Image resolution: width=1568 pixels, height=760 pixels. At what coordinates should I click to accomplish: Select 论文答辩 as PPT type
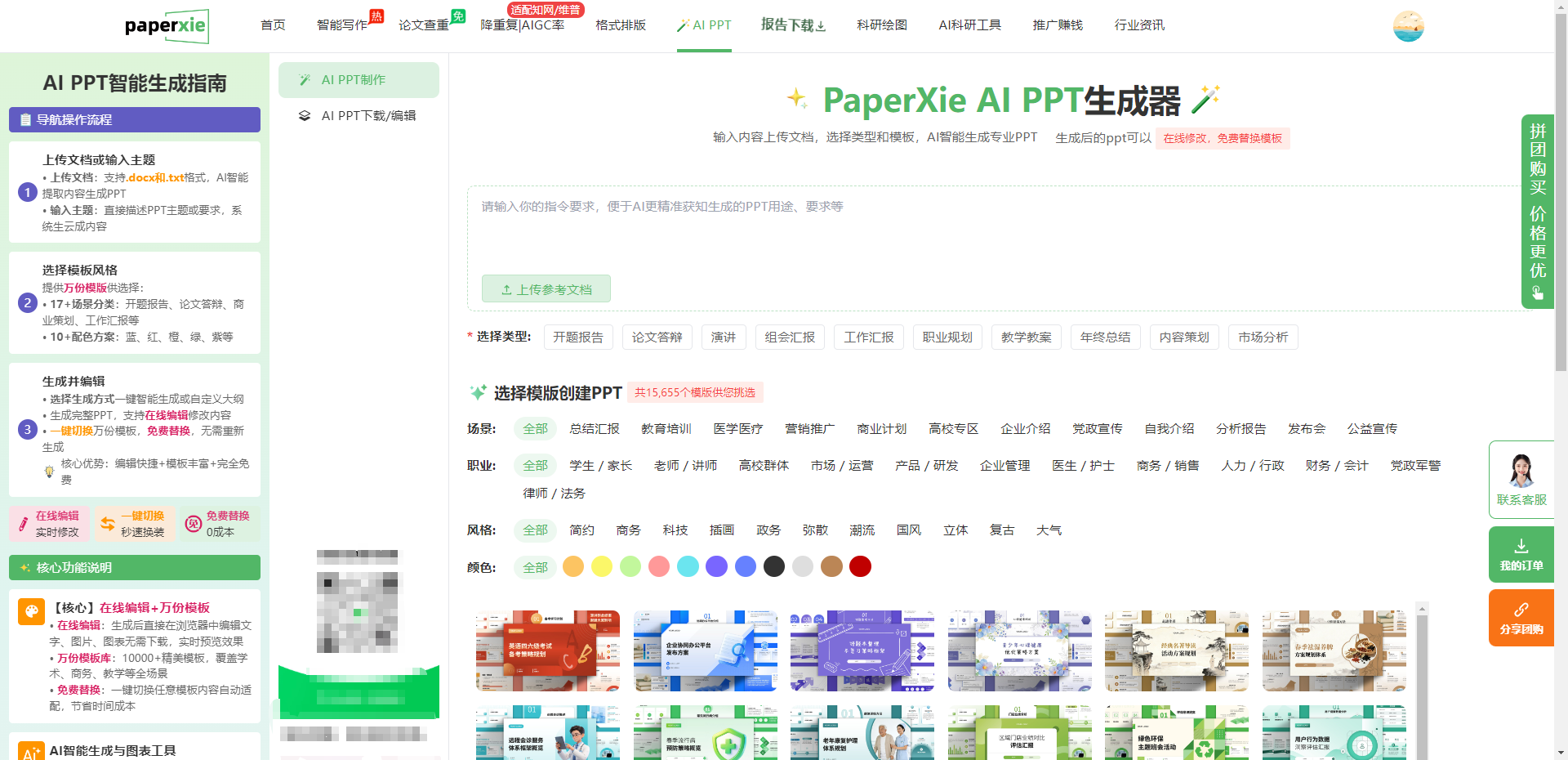657,338
